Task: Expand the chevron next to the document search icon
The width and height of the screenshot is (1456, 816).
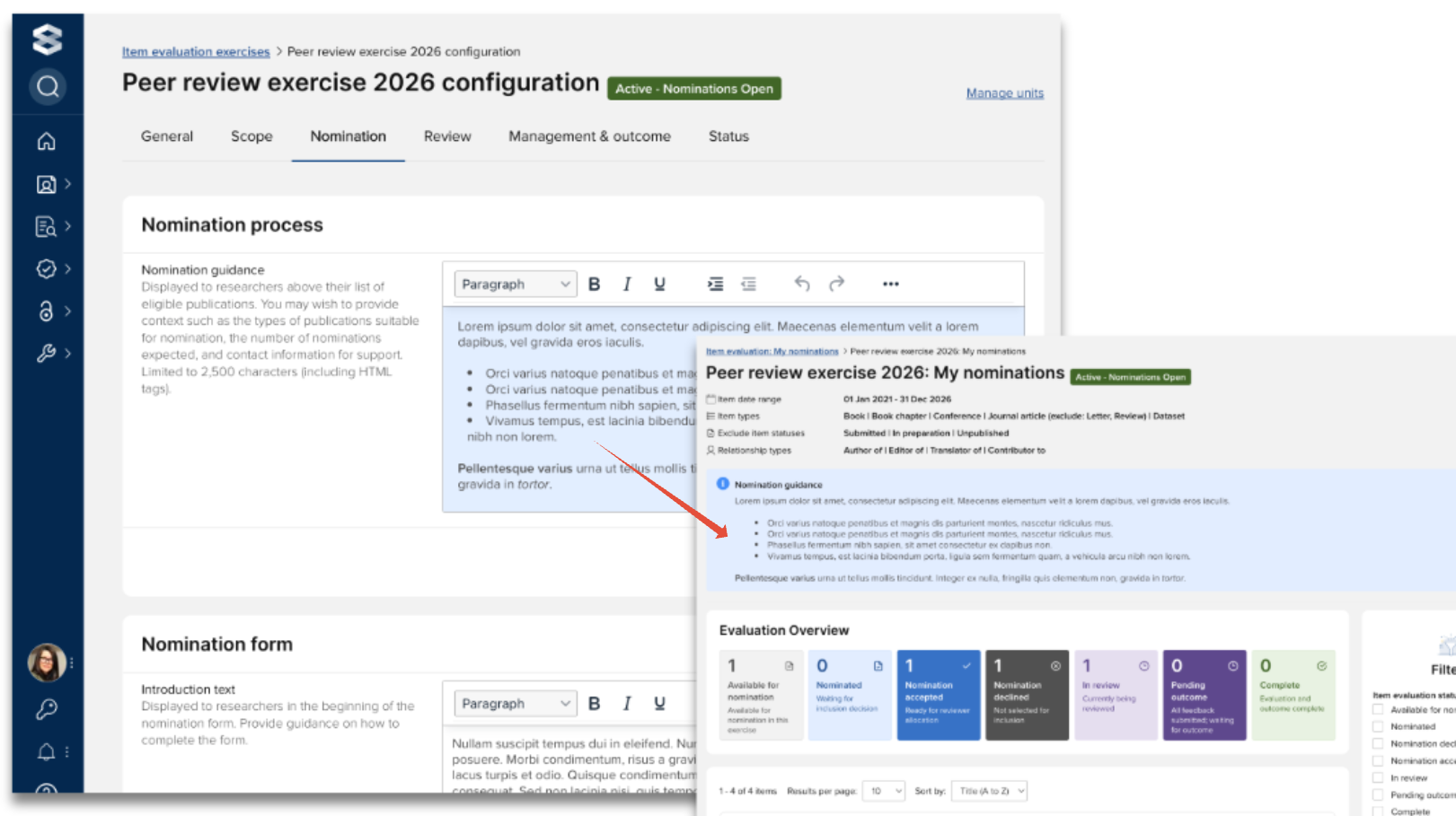Action: click(68, 226)
